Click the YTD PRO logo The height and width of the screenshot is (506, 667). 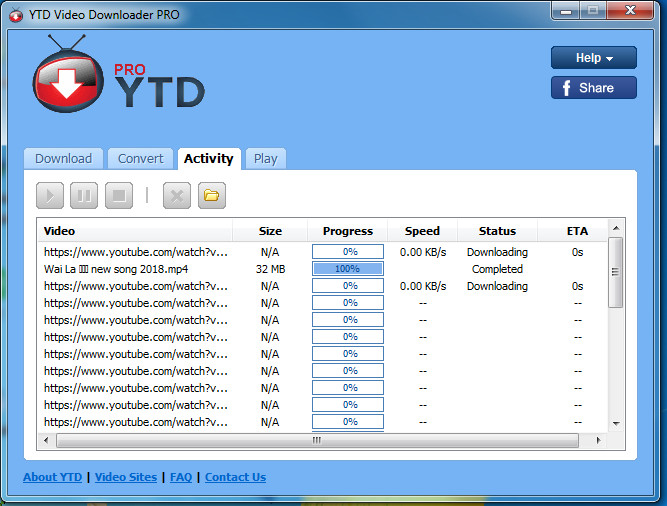click(119, 74)
